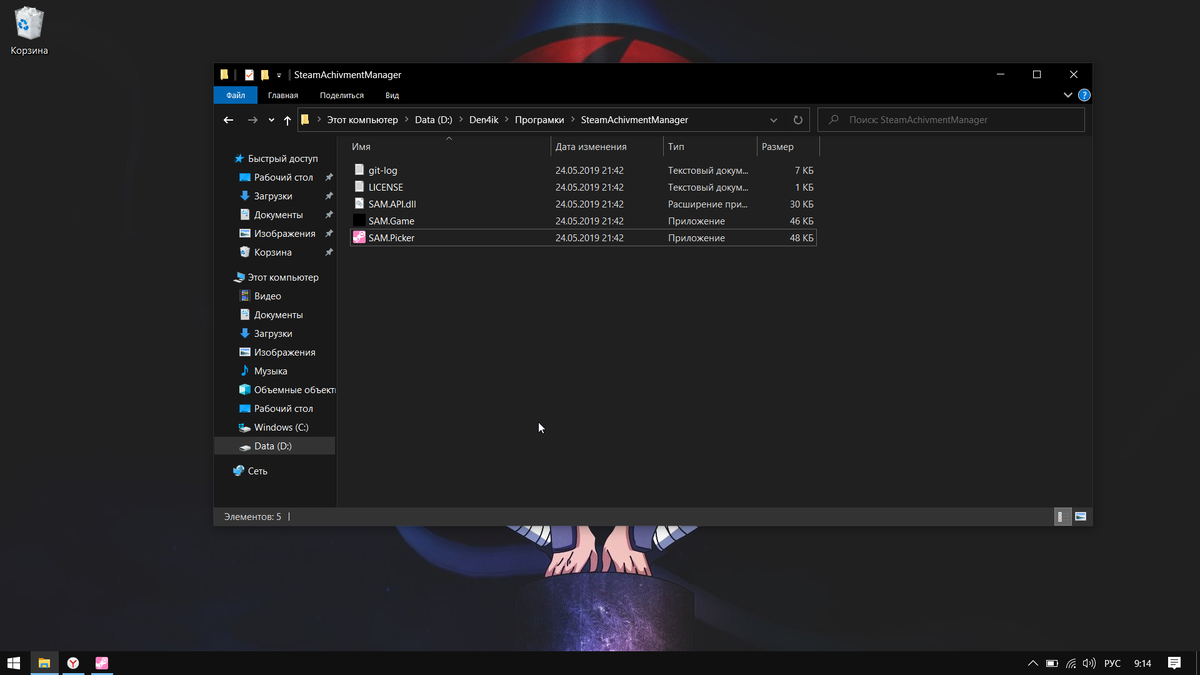Screen dimensions: 1200x675
Task: Open the Корзина recycle bin on the desktop
Action: (x=29, y=31)
